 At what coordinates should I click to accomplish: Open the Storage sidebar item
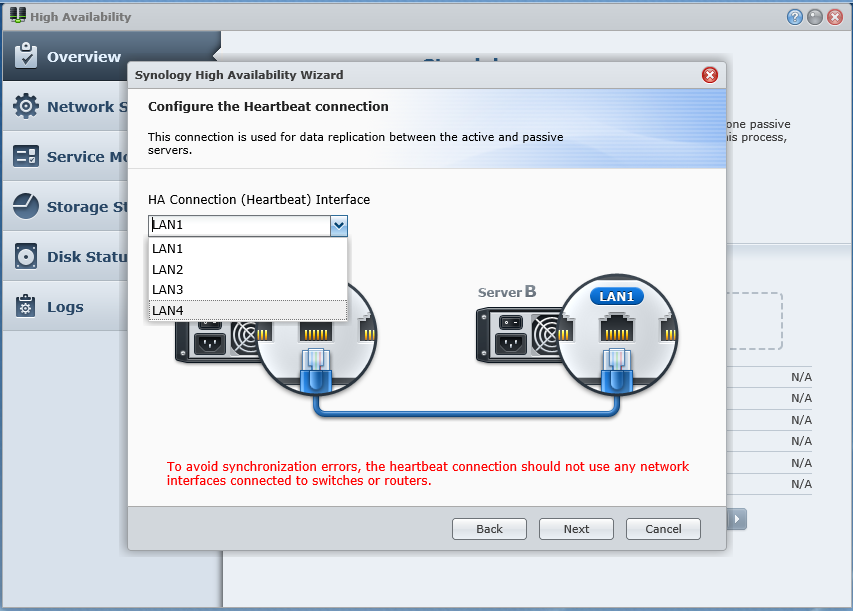tap(65, 206)
